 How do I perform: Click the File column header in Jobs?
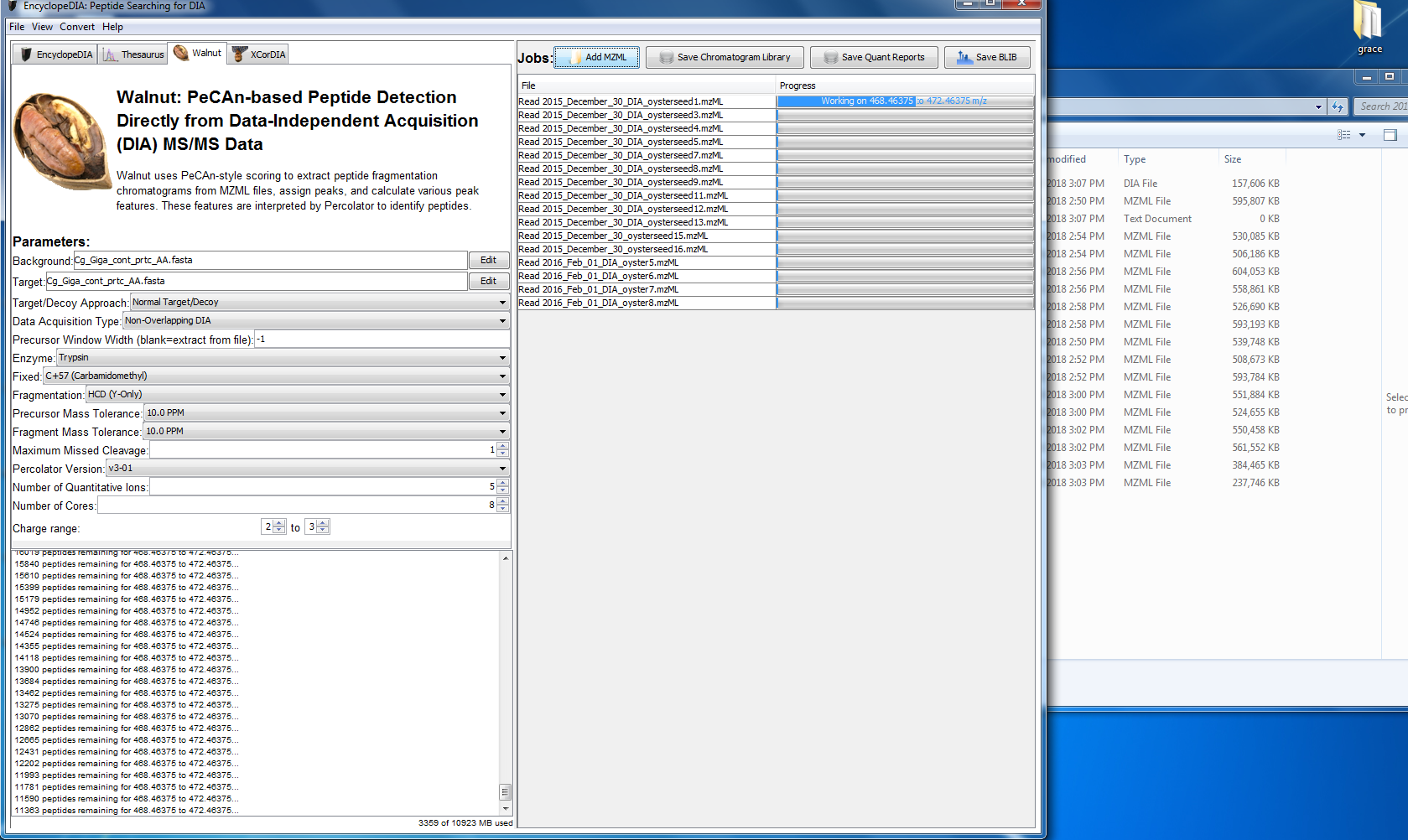(647, 86)
